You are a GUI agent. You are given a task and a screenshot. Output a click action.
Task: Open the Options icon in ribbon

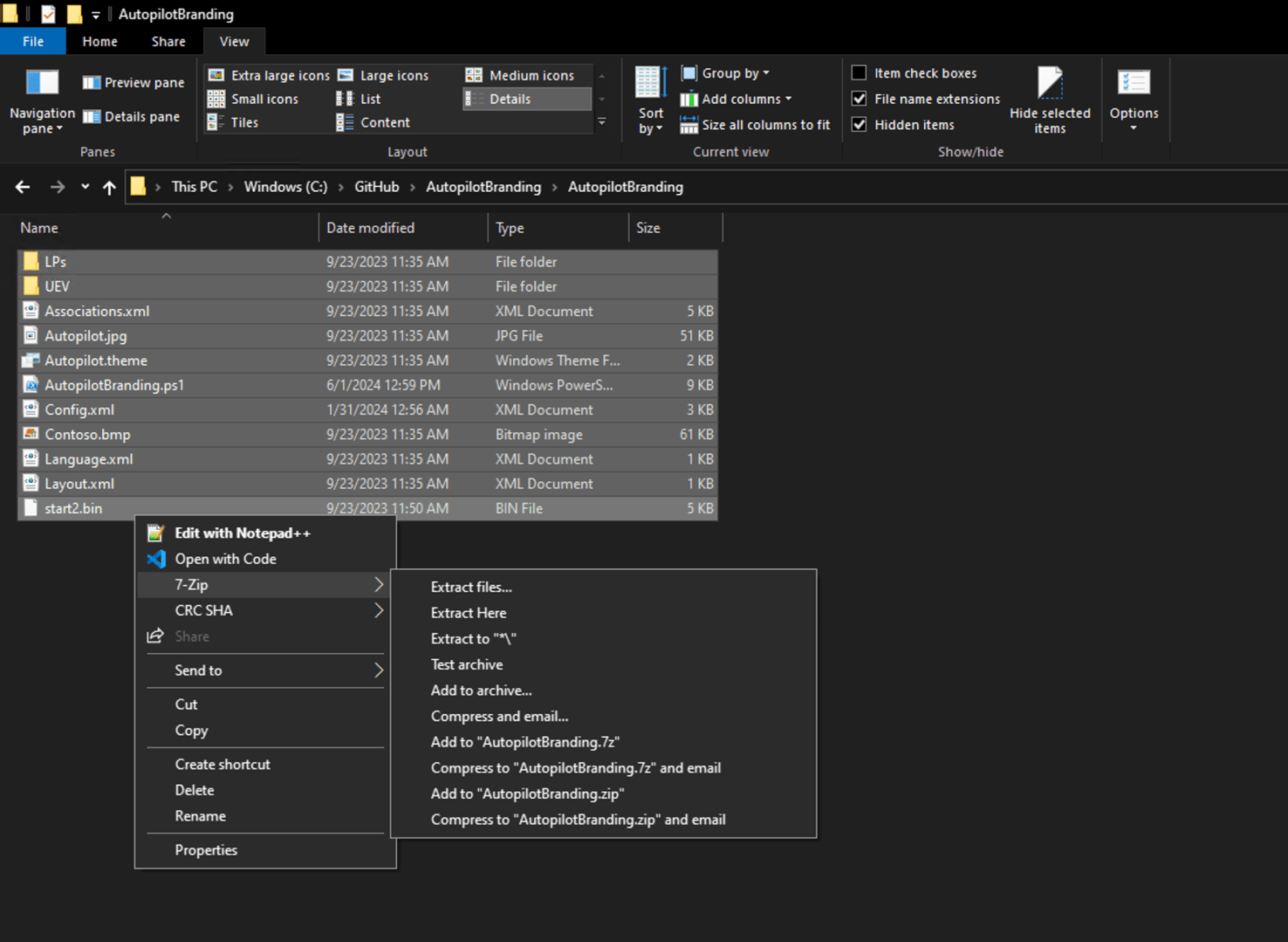pos(1134,84)
